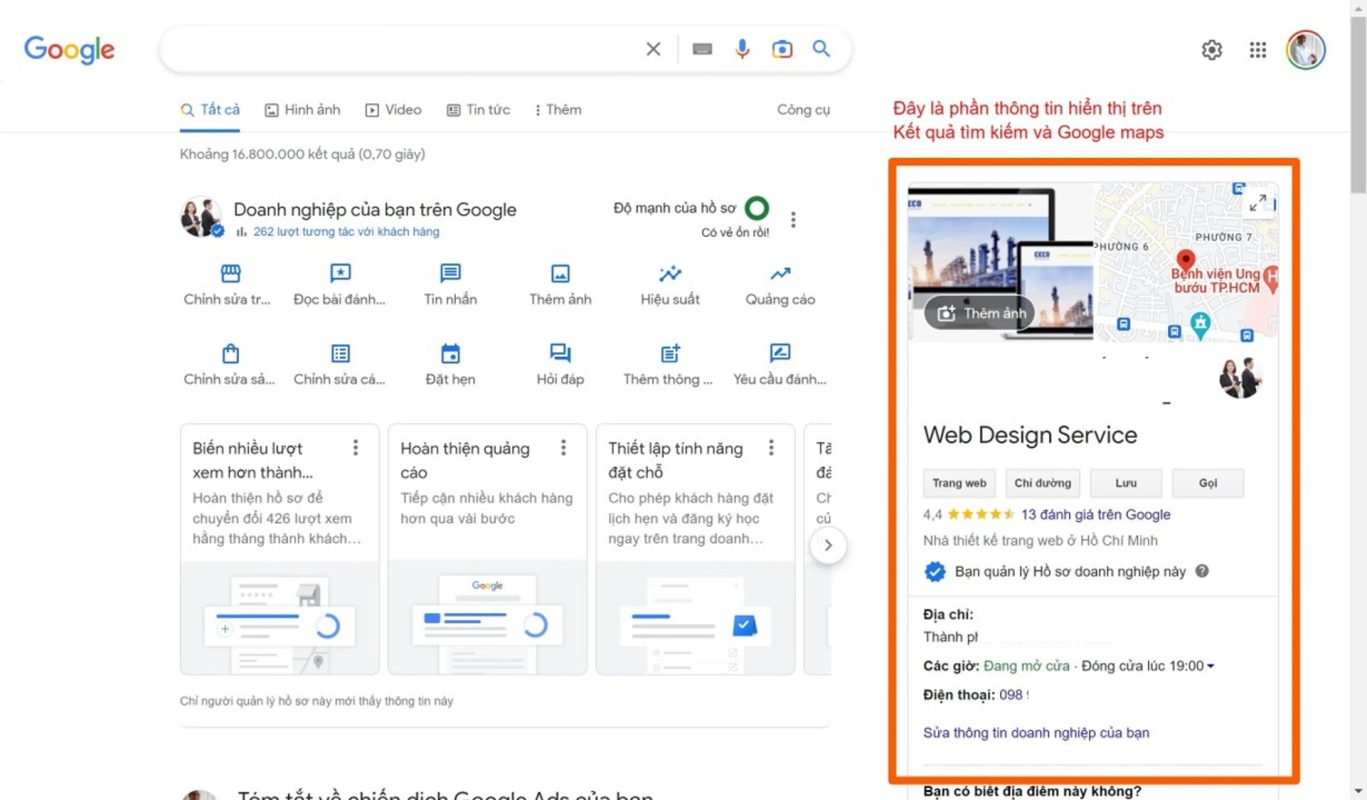Open Google Lens image search
The width and height of the screenshot is (1367, 800).
tap(782, 49)
